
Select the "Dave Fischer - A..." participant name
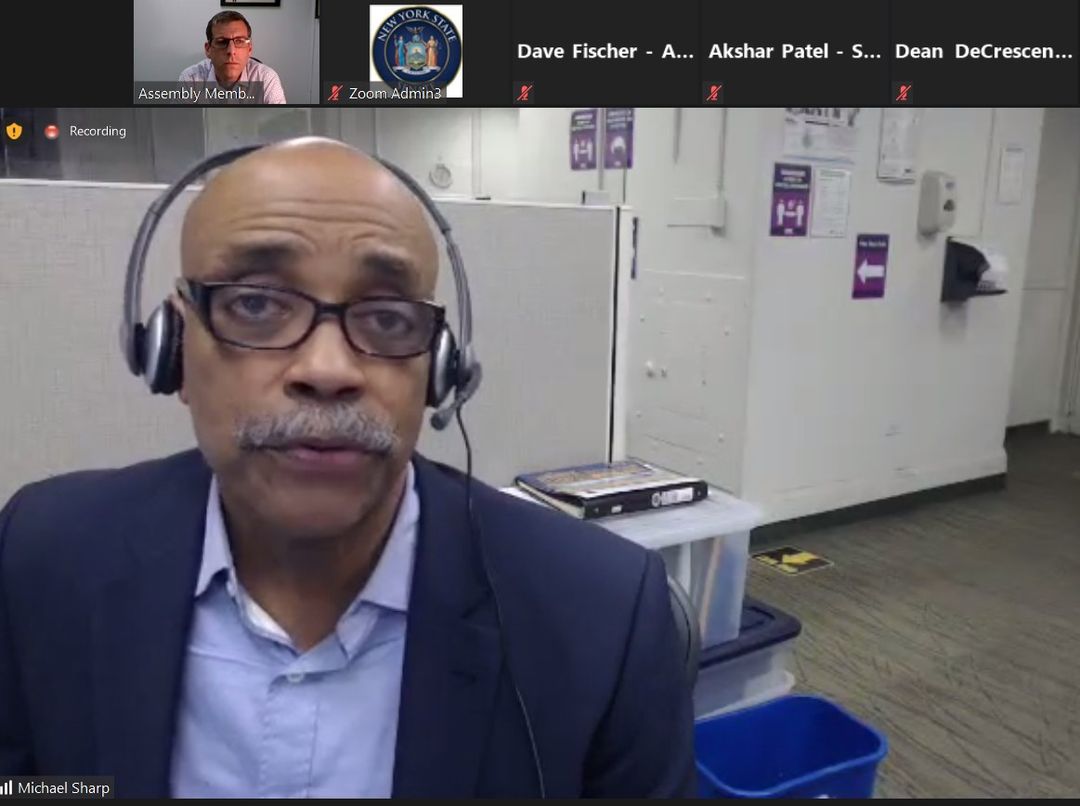[x=605, y=51]
